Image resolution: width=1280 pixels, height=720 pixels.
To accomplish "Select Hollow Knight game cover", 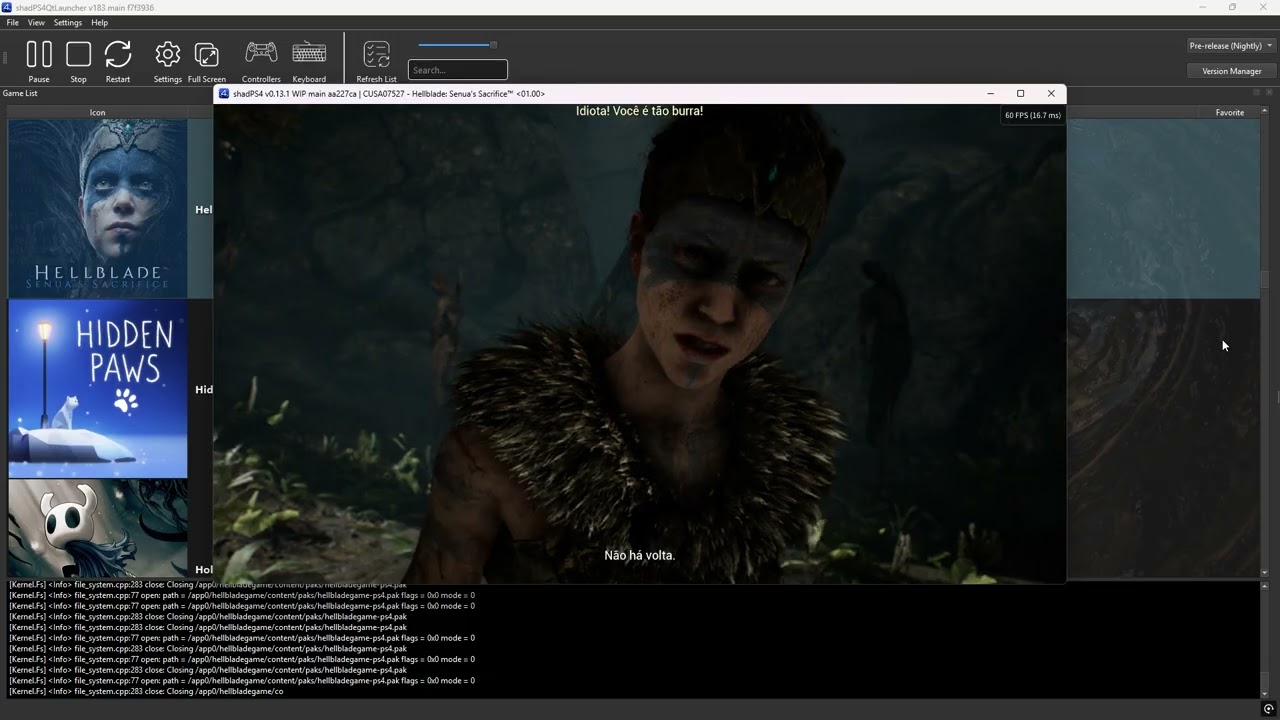I will click(98, 528).
